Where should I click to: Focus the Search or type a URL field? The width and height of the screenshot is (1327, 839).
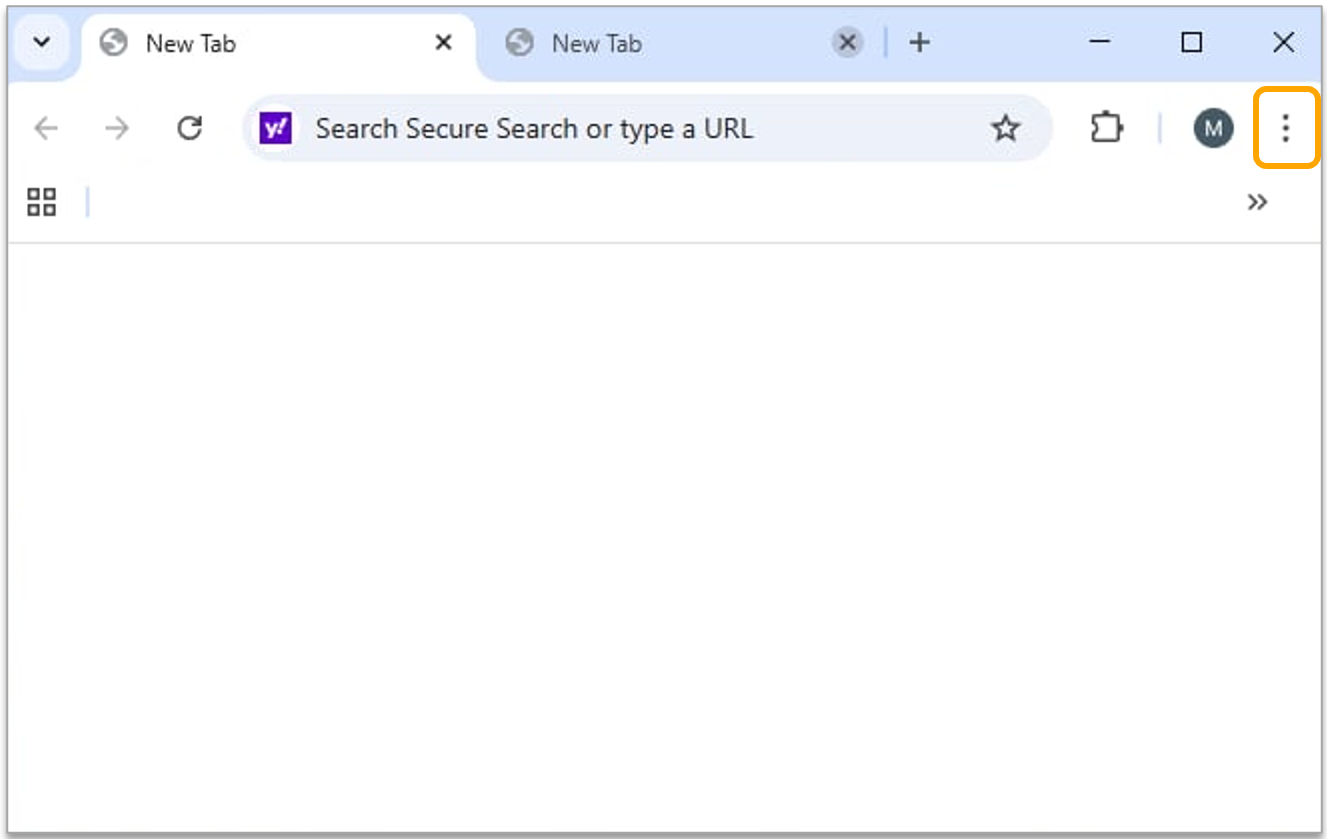[600, 128]
